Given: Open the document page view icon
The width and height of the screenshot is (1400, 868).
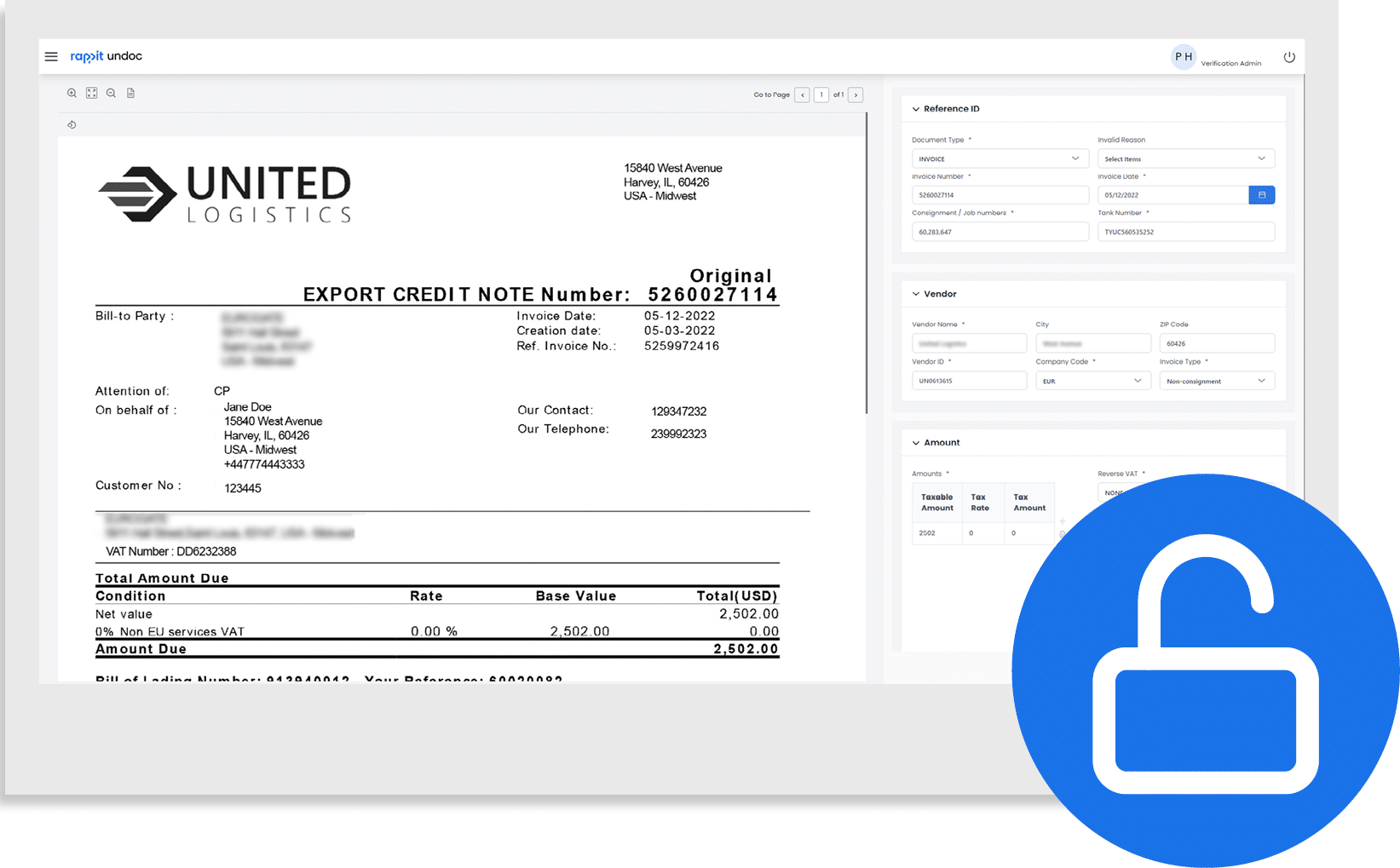Looking at the screenshot, I should click(x=130, y=92).
